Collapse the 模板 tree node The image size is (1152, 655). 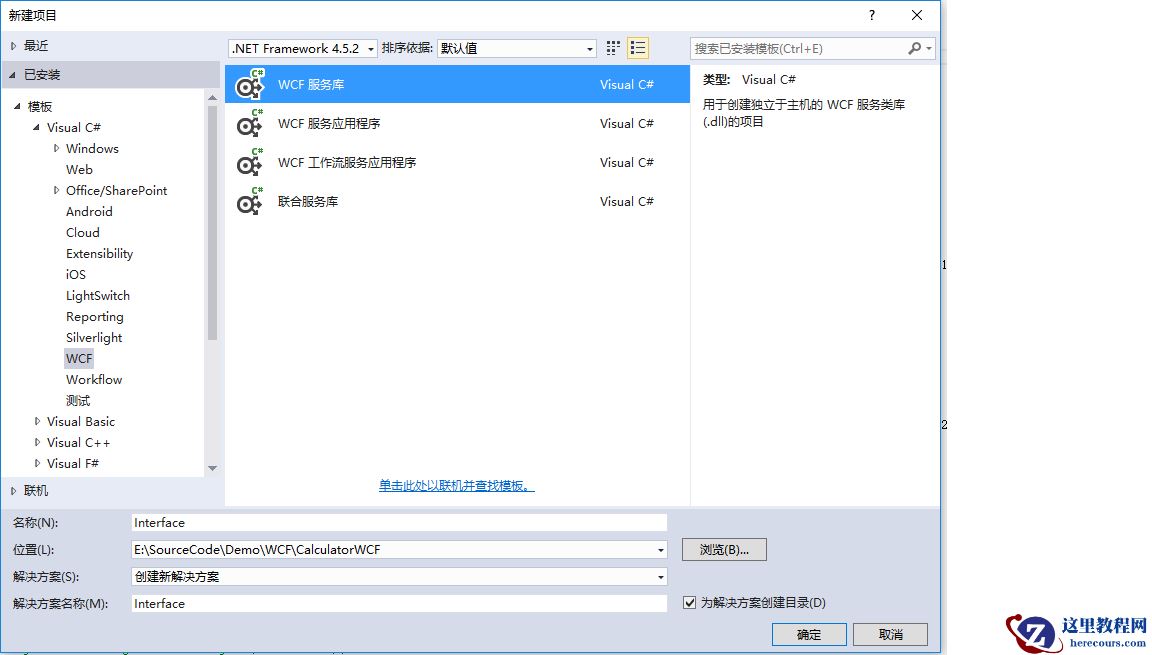tap(18, 106)
